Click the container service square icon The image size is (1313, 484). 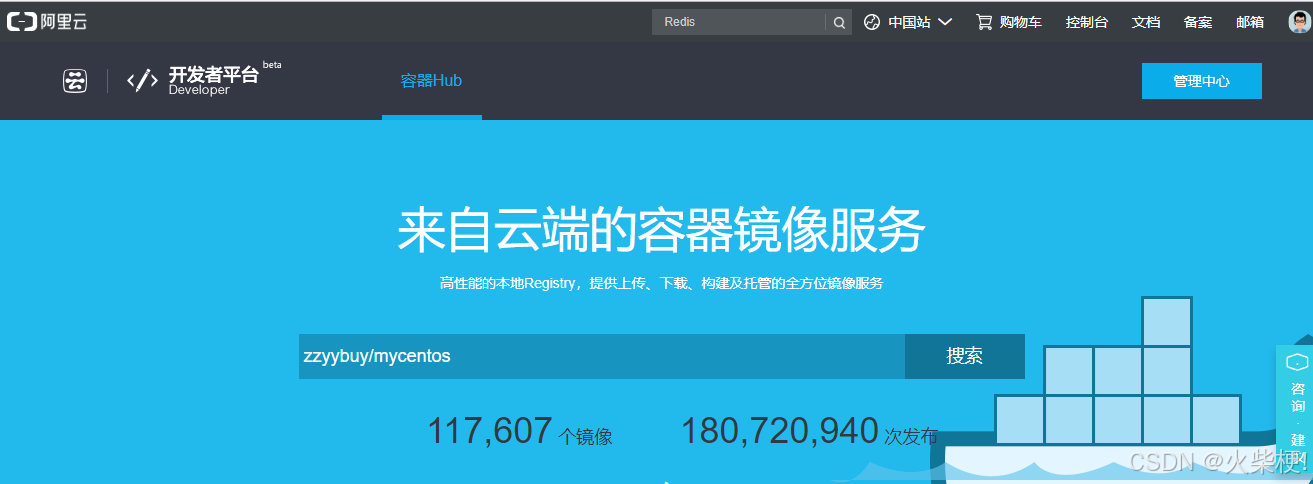75,81
